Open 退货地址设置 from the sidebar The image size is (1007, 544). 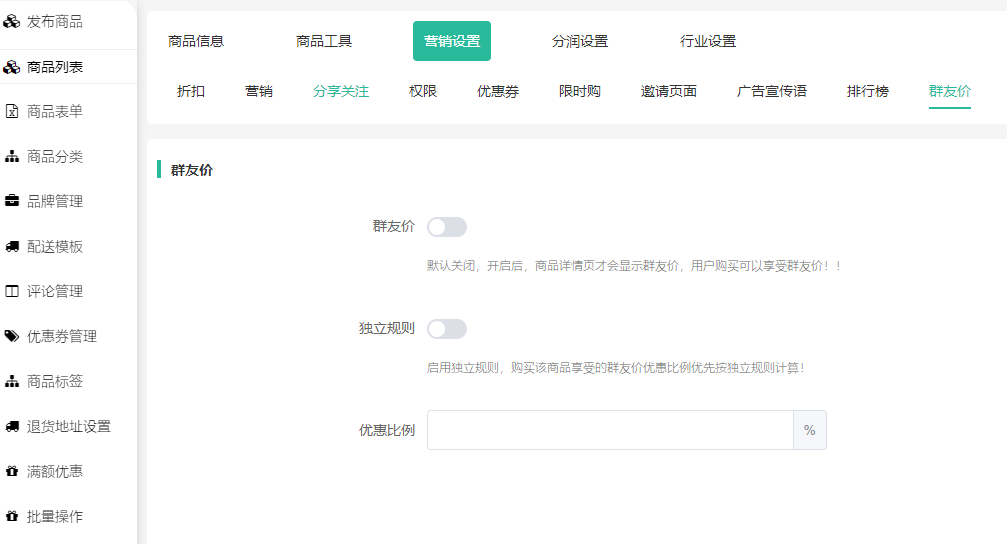click(68, 427)
